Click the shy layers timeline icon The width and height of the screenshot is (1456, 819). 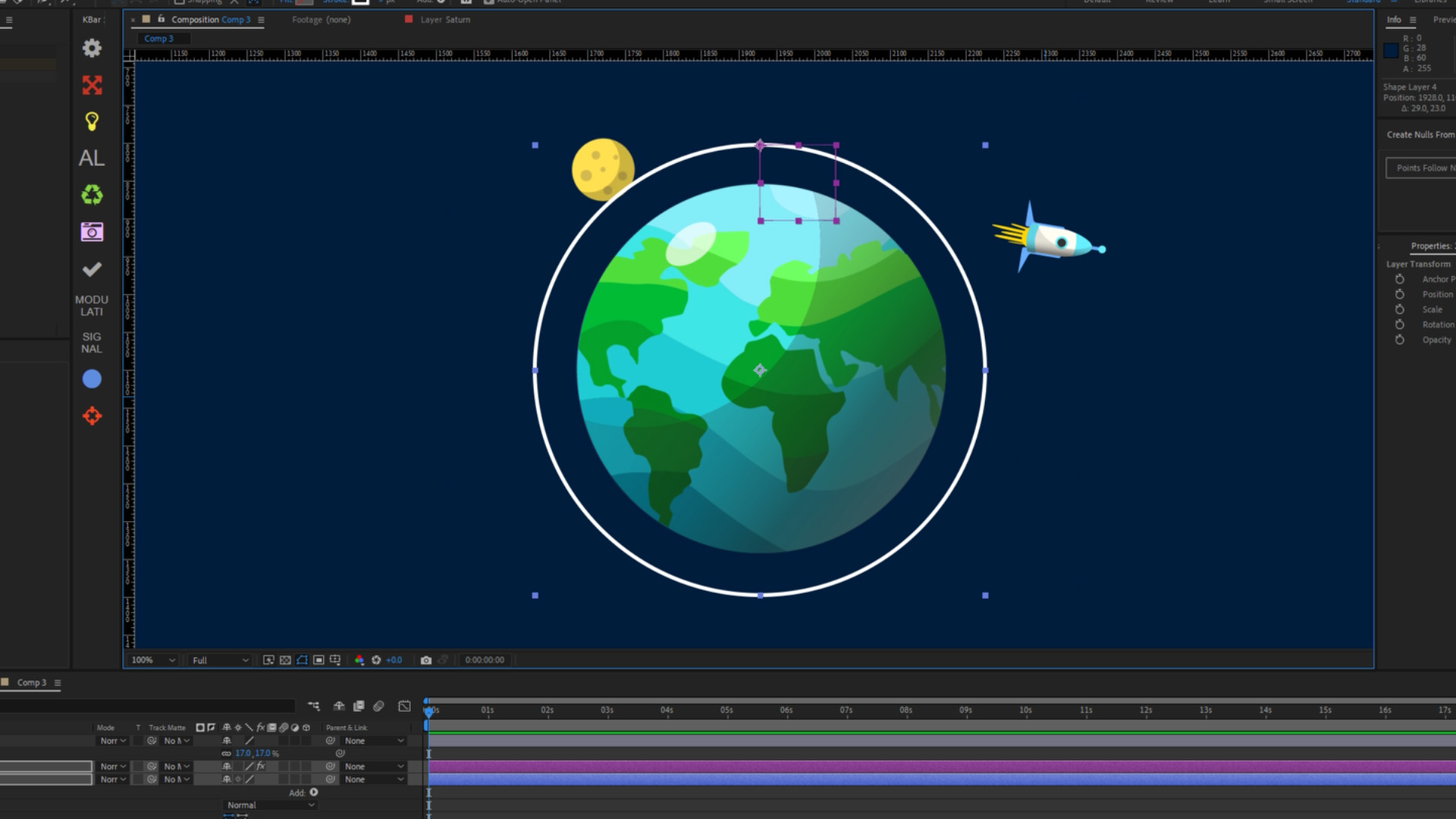tap(339, 706)
